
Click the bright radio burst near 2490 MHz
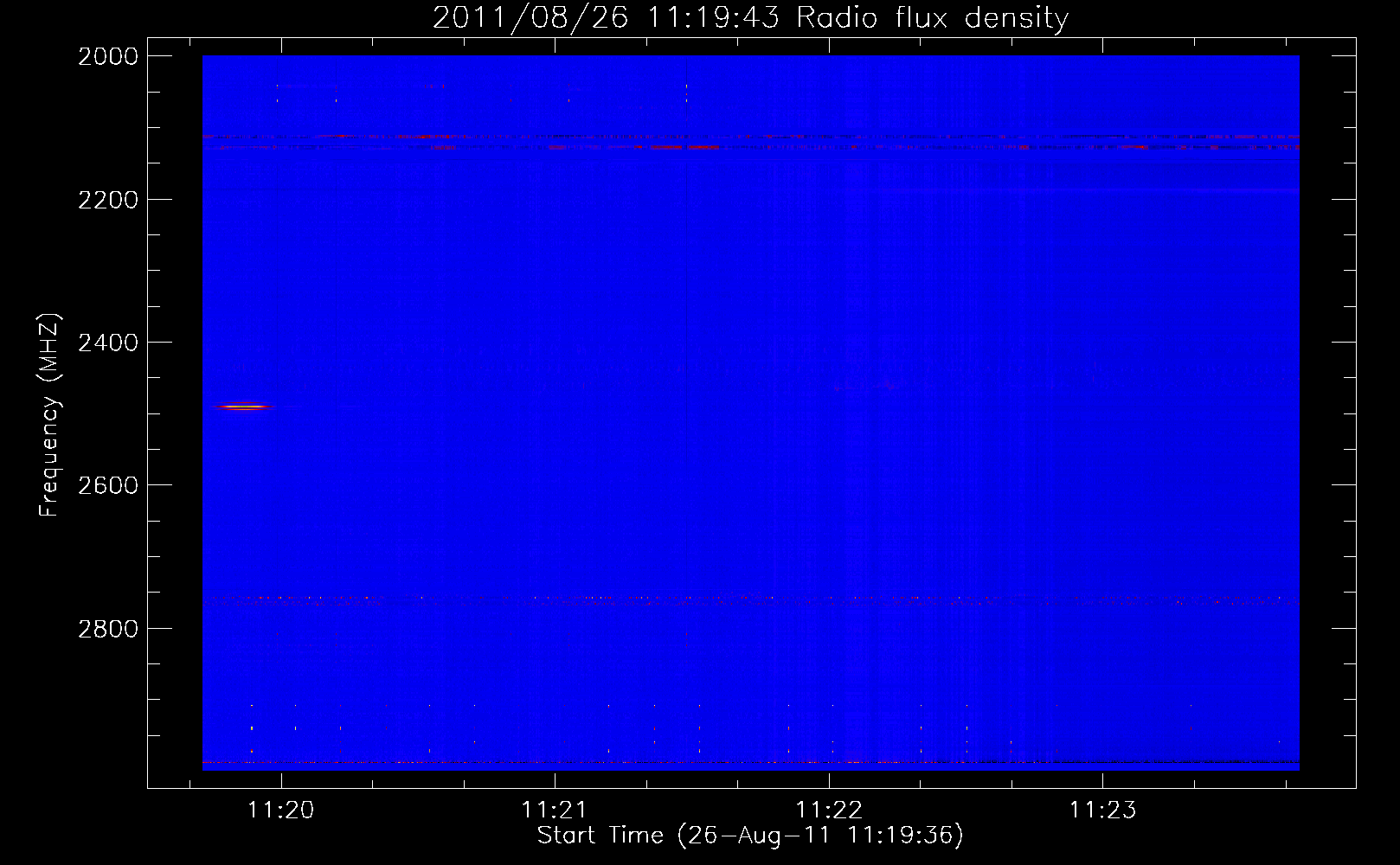click(x=243, y=407)
